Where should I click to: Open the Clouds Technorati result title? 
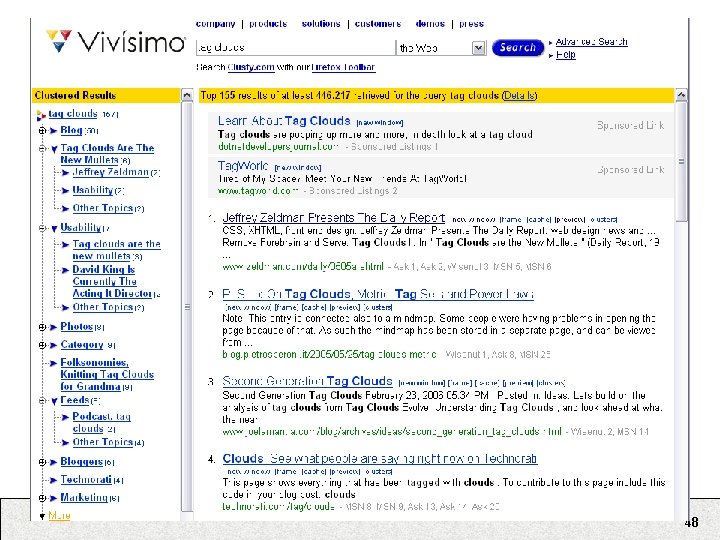pyautogui.click(x=380, y=458)
